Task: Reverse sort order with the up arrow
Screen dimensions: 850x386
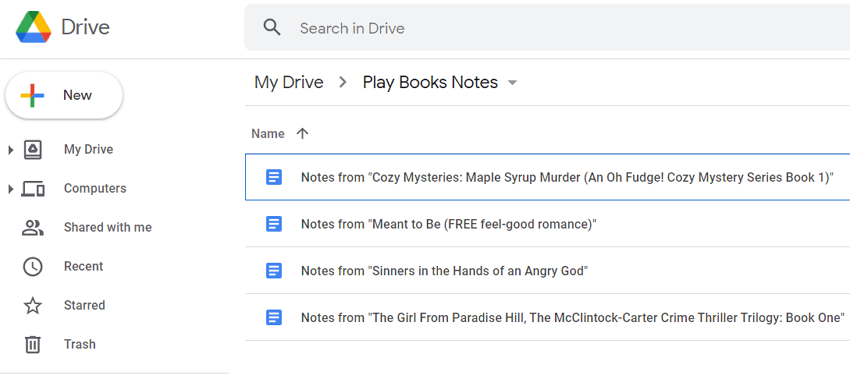Action: (302, 134)
